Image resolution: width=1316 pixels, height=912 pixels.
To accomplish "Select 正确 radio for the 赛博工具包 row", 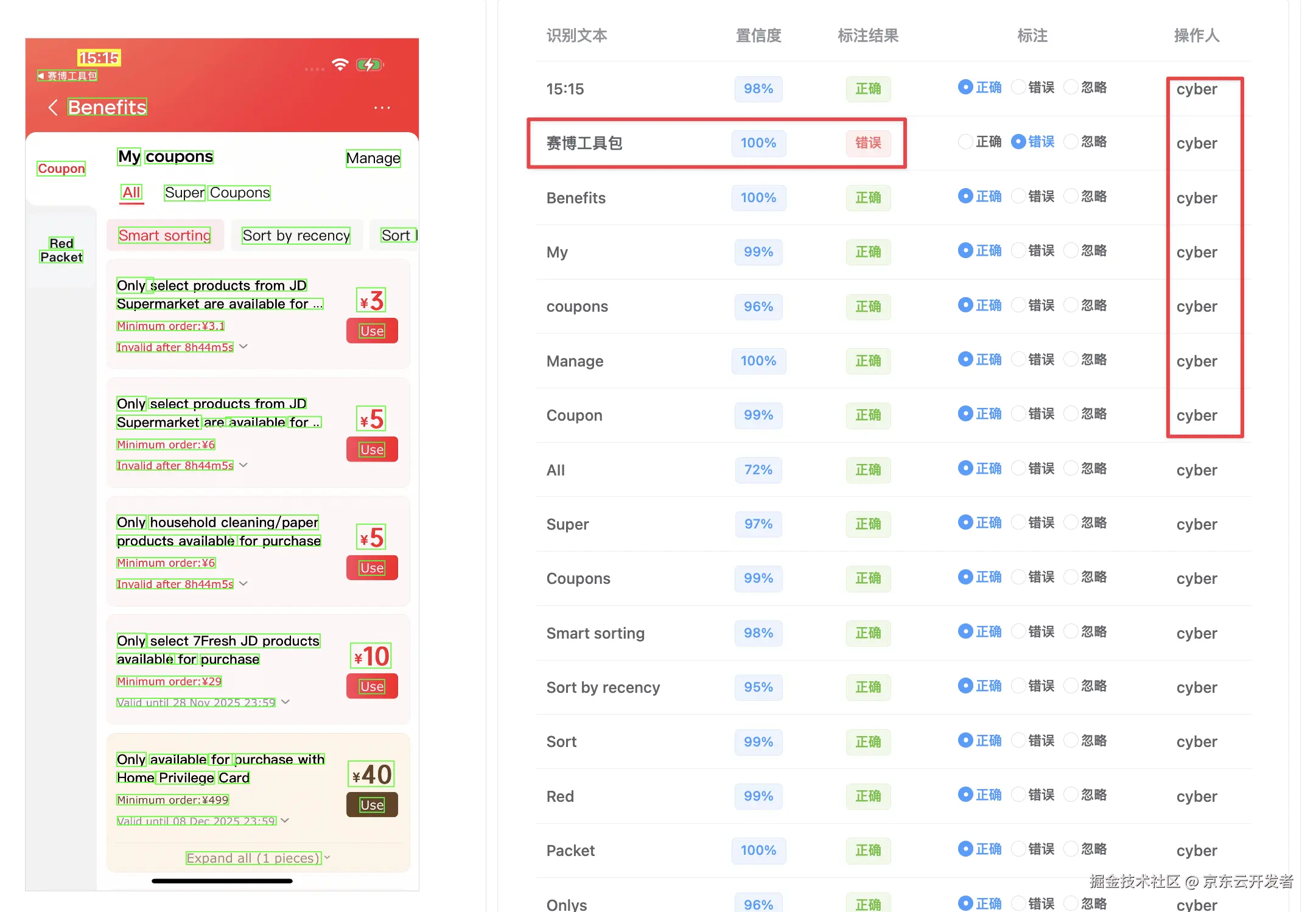I will 965,142.
